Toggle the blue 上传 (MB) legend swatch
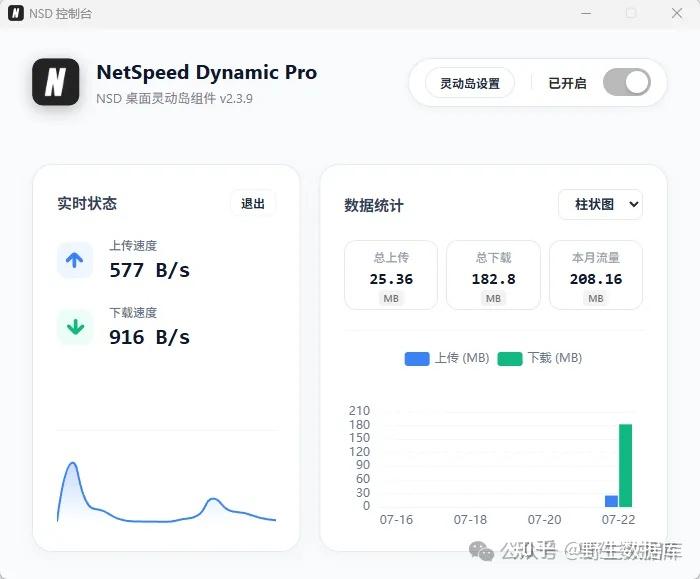Viewport: 700px width, 579px height. click(x=417, y=358)
